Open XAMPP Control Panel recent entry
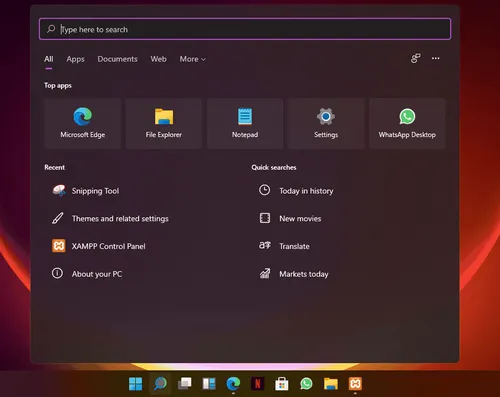The width and height of the screenshot is (500, 397). 109,246
